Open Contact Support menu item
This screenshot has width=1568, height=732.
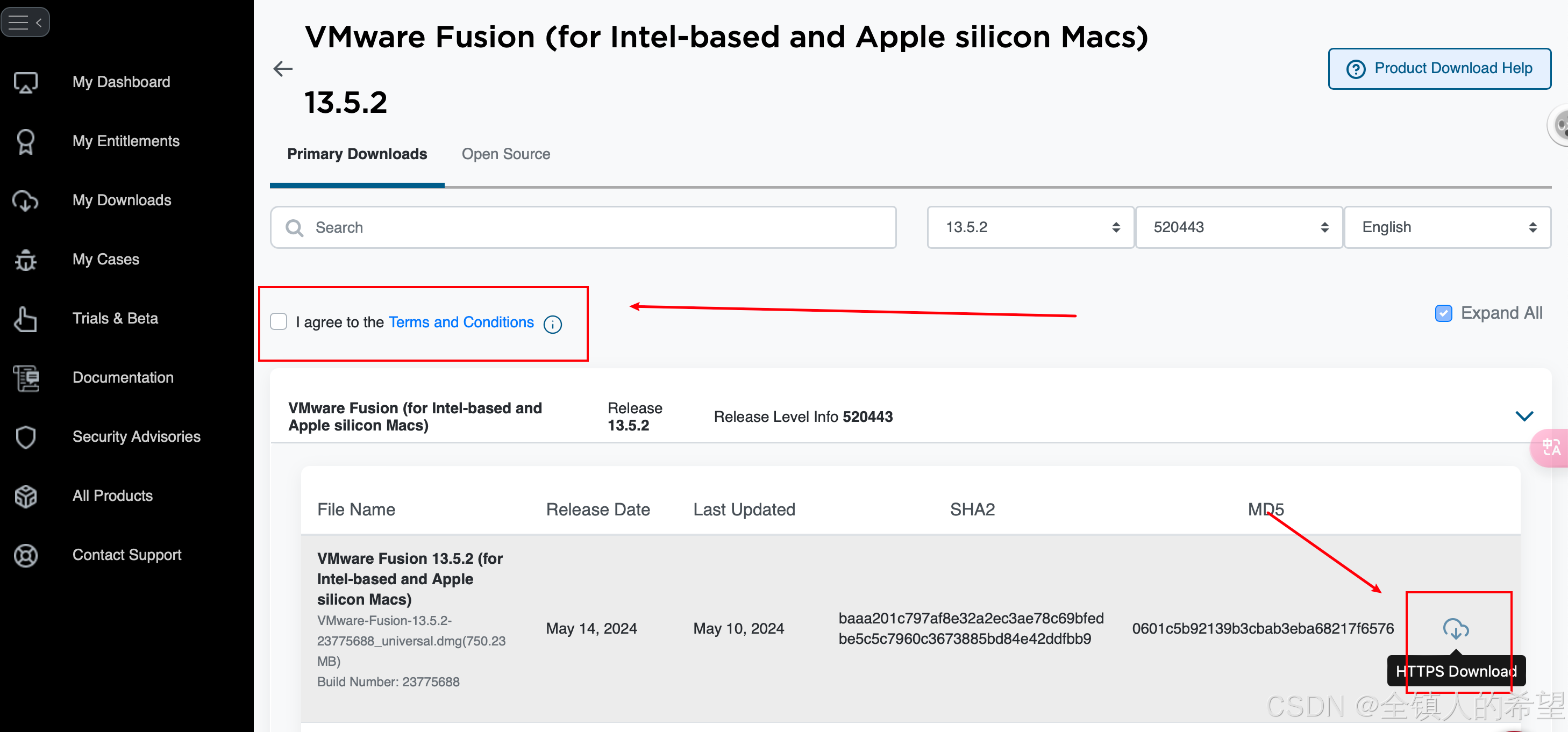coord(126,554)
